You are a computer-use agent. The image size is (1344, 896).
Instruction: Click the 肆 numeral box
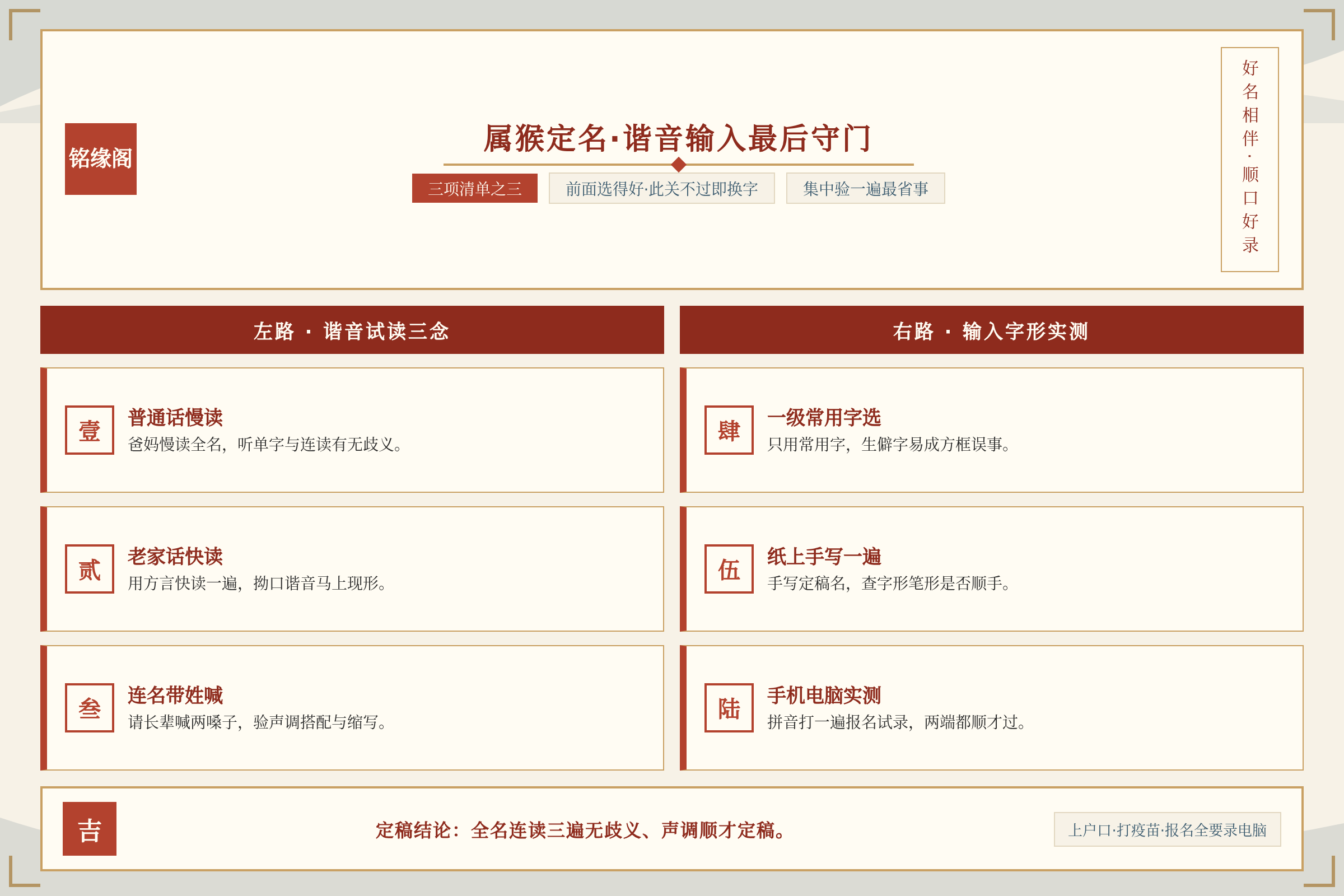click(x=729, y=430)
